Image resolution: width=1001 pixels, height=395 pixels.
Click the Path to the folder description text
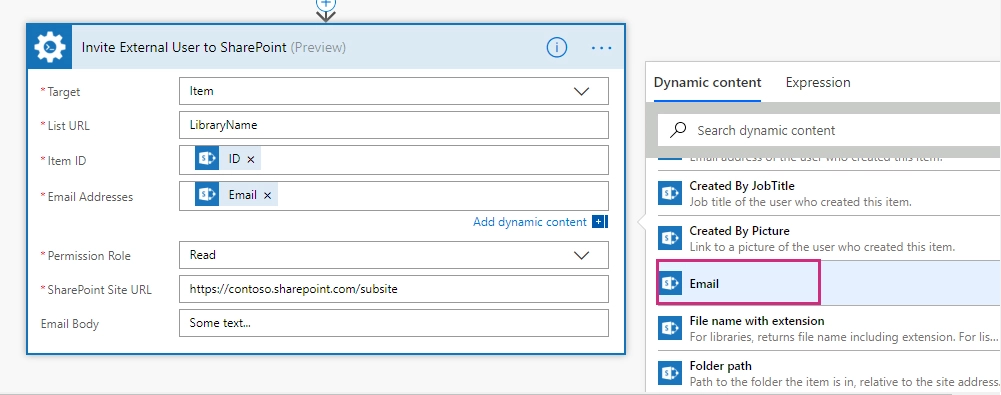tap(844, 382)
